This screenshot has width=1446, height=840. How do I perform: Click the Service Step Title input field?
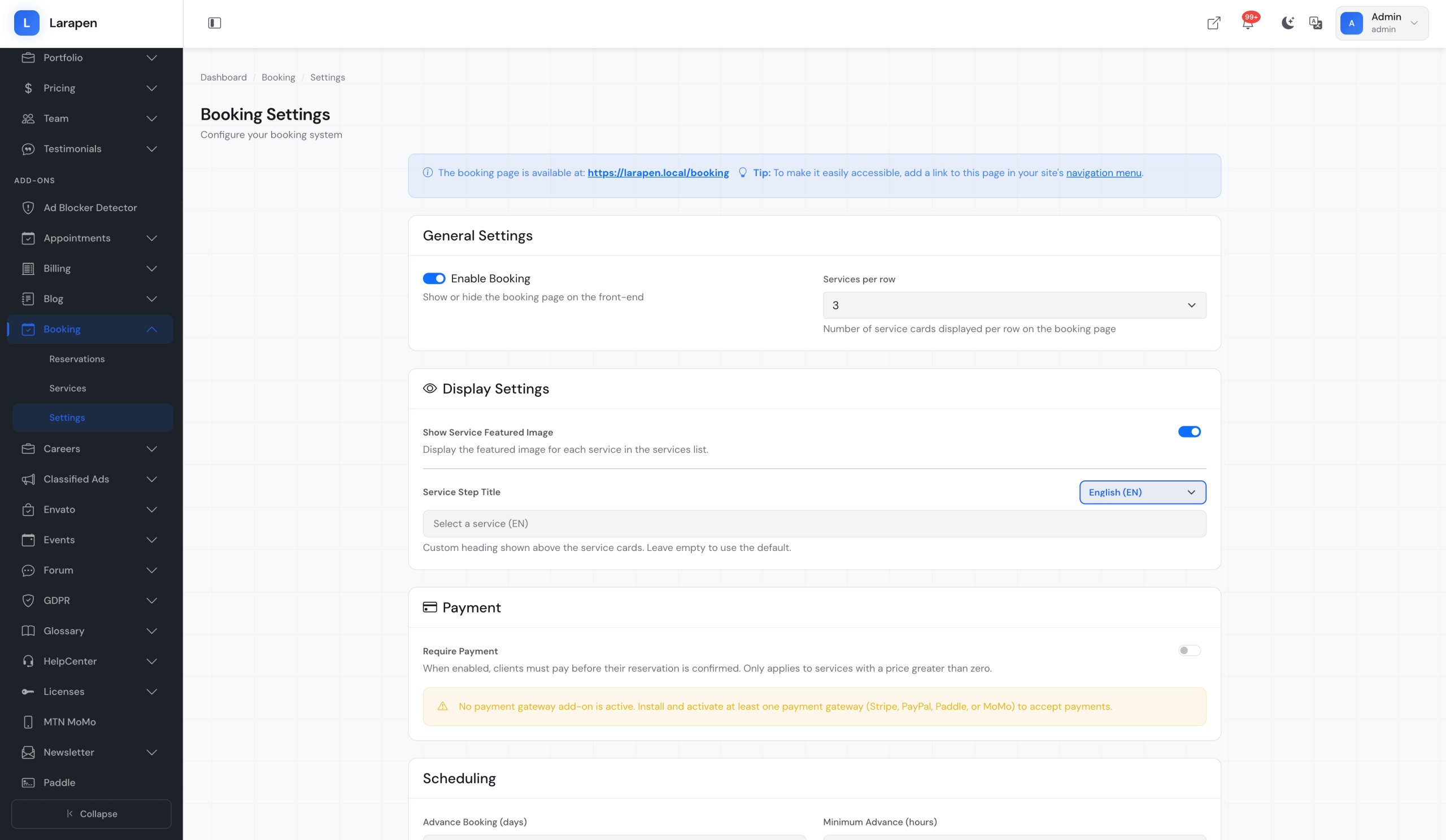(814, 523)
